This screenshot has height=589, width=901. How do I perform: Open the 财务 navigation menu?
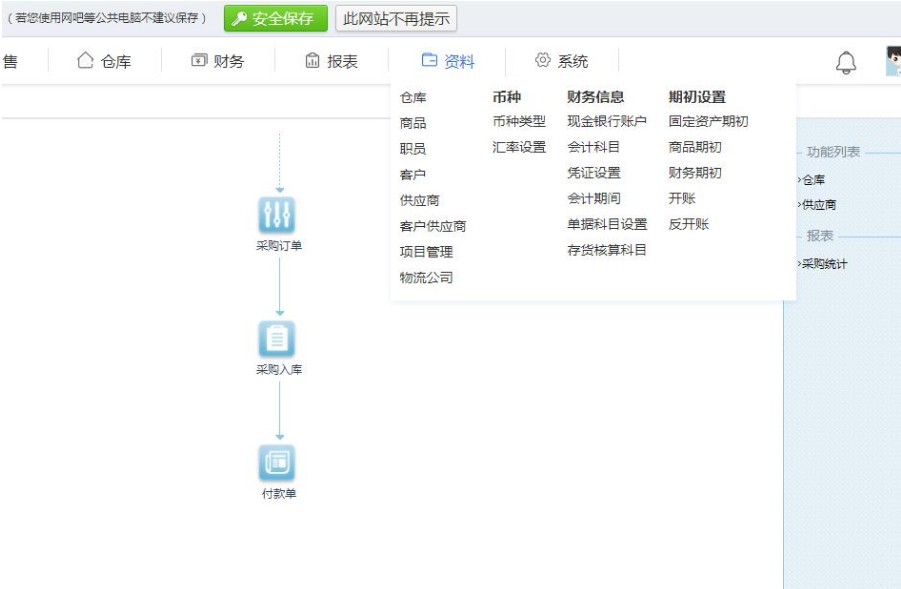(x=218, y=62)
